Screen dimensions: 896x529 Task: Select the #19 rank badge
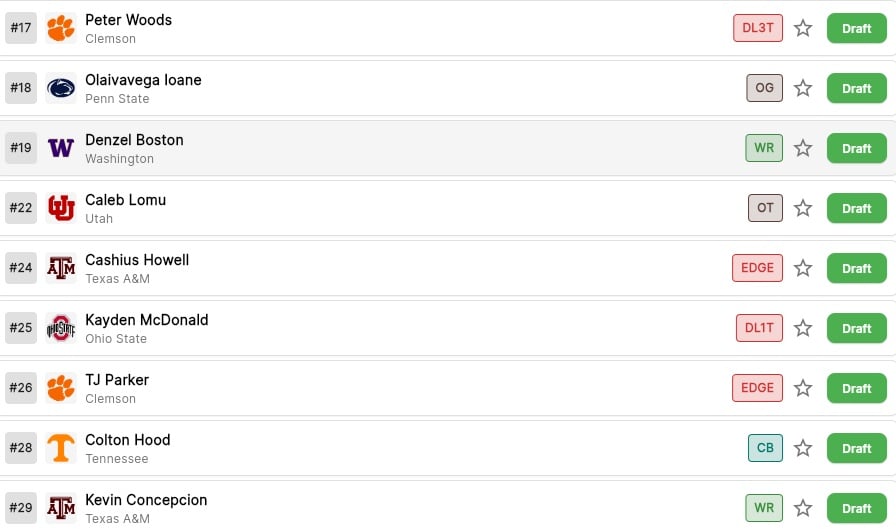tap(21, 148)
